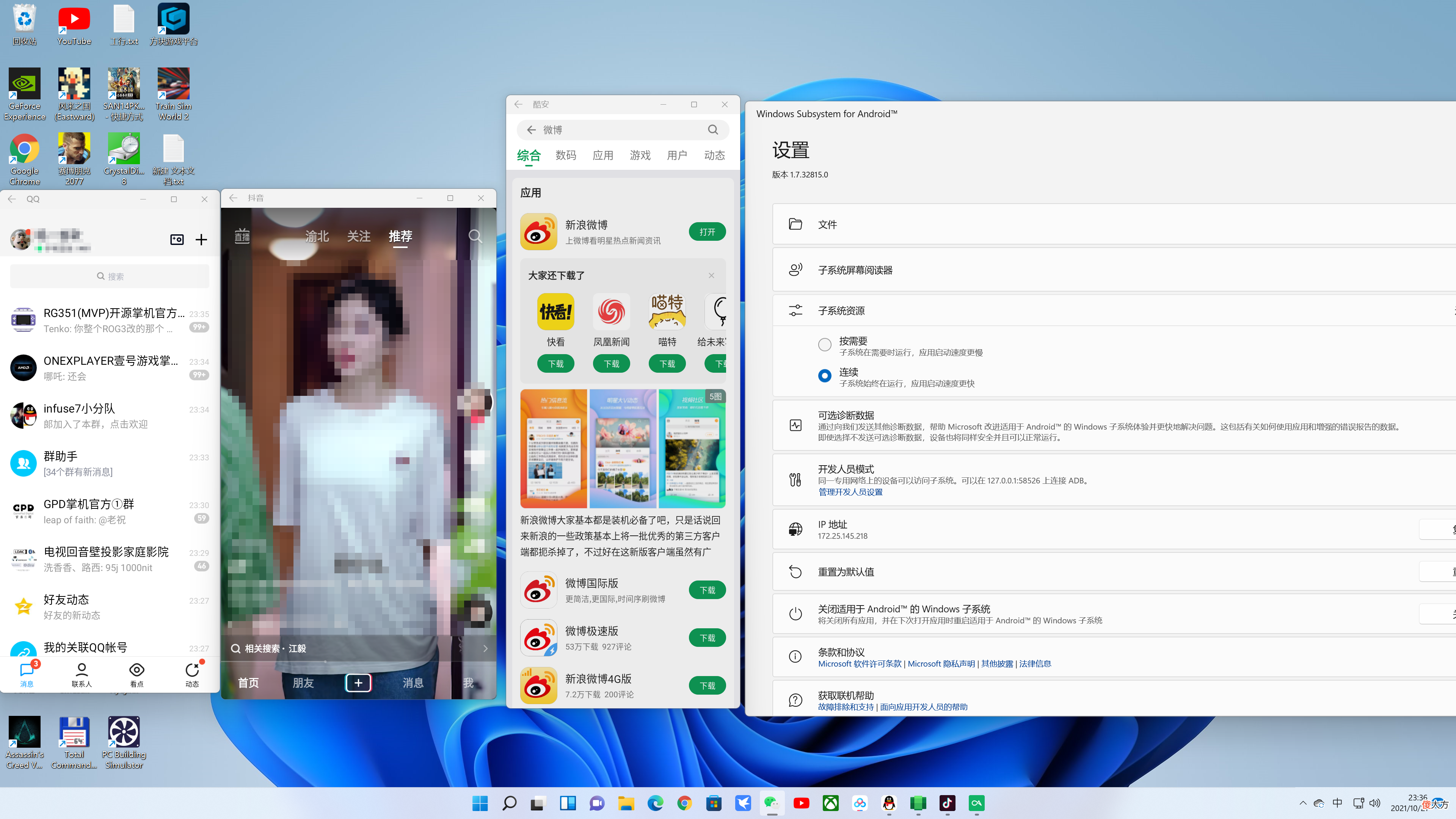Image resolution: width=1456 pixels, height=819 pixels.
Task: Collapse the 子系统资源 section
Action: tap(1114, 310)
